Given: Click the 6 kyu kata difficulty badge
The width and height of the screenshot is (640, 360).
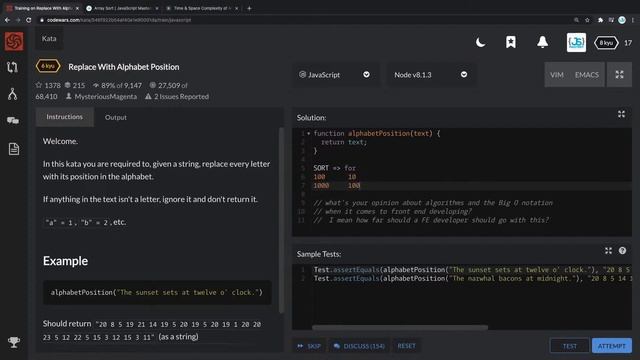Looking at the screenshot, I should pyautogui.click(x=48, y=66).
